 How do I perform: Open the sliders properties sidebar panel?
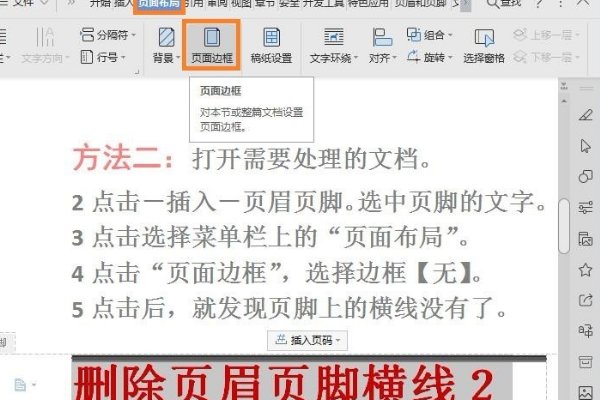(585, 208)
